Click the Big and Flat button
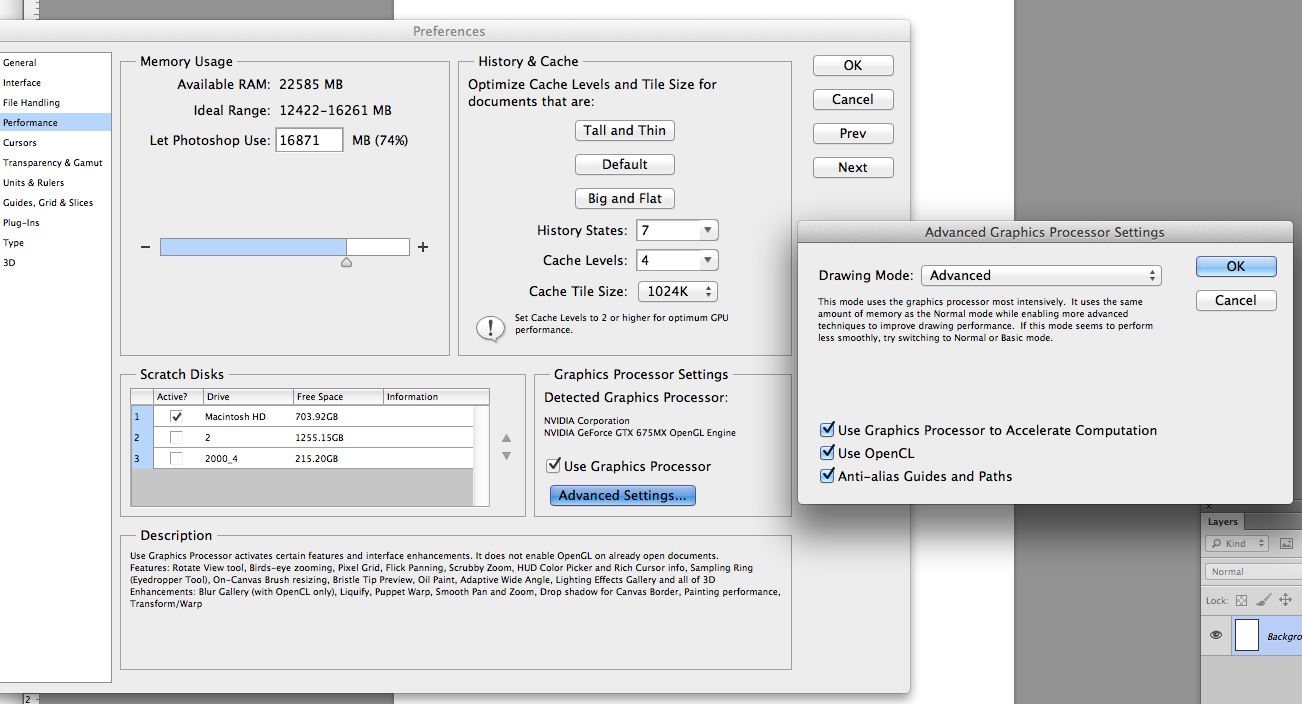1302x704 pixels. 625,198
